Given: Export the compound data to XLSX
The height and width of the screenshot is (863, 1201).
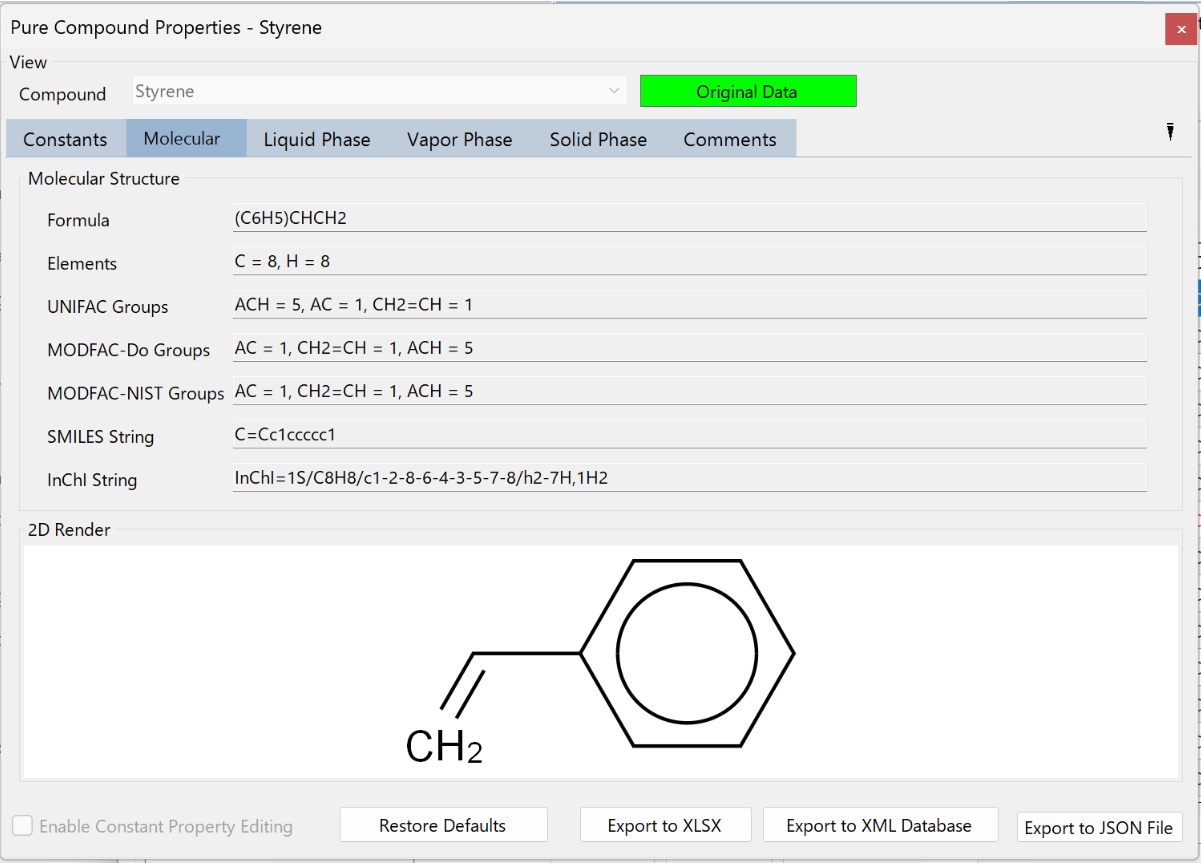Looking at the screenshot, I should [665, 825].
